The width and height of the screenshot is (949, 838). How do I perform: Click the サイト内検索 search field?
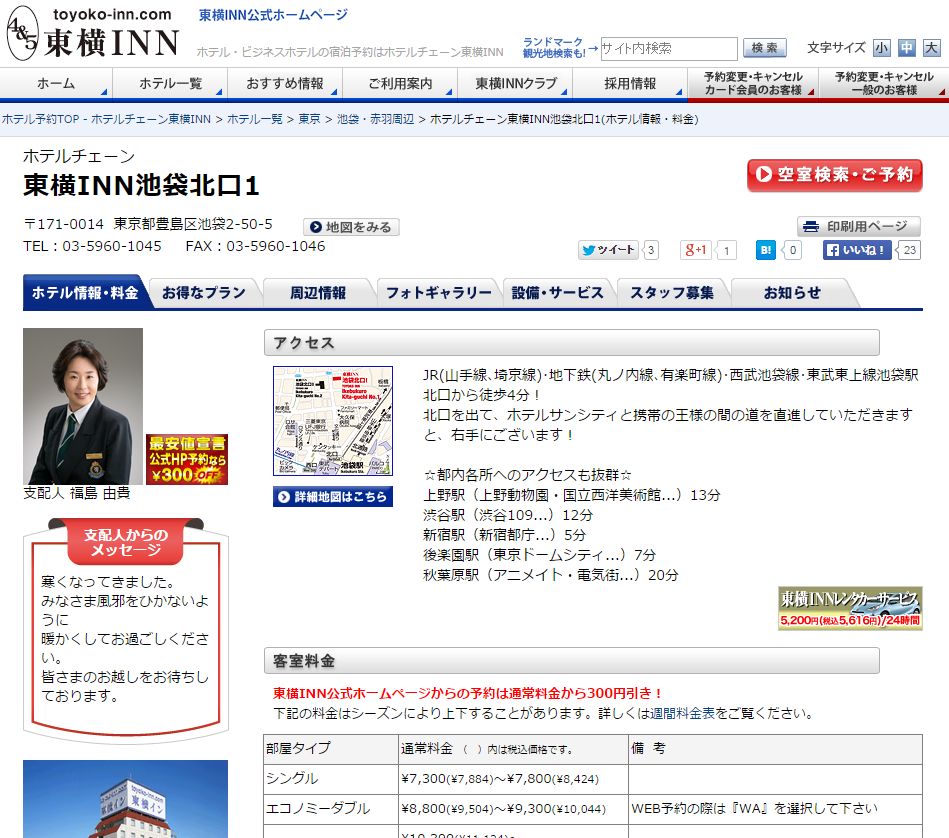click(669, 48)
